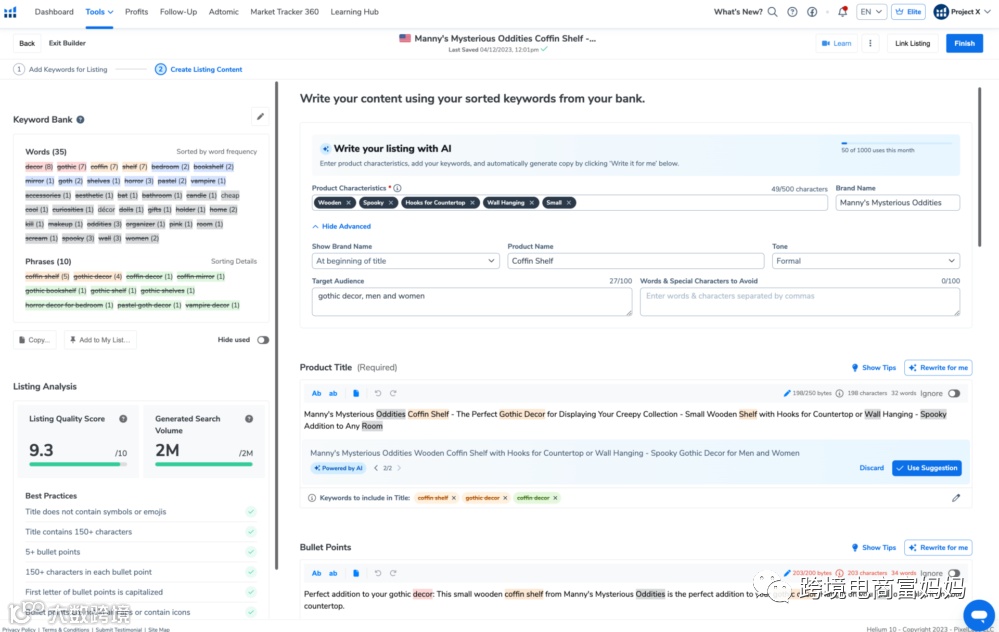Edit keywords to include in title pencil
999x632 pixels.
click(x=956, y=498)
